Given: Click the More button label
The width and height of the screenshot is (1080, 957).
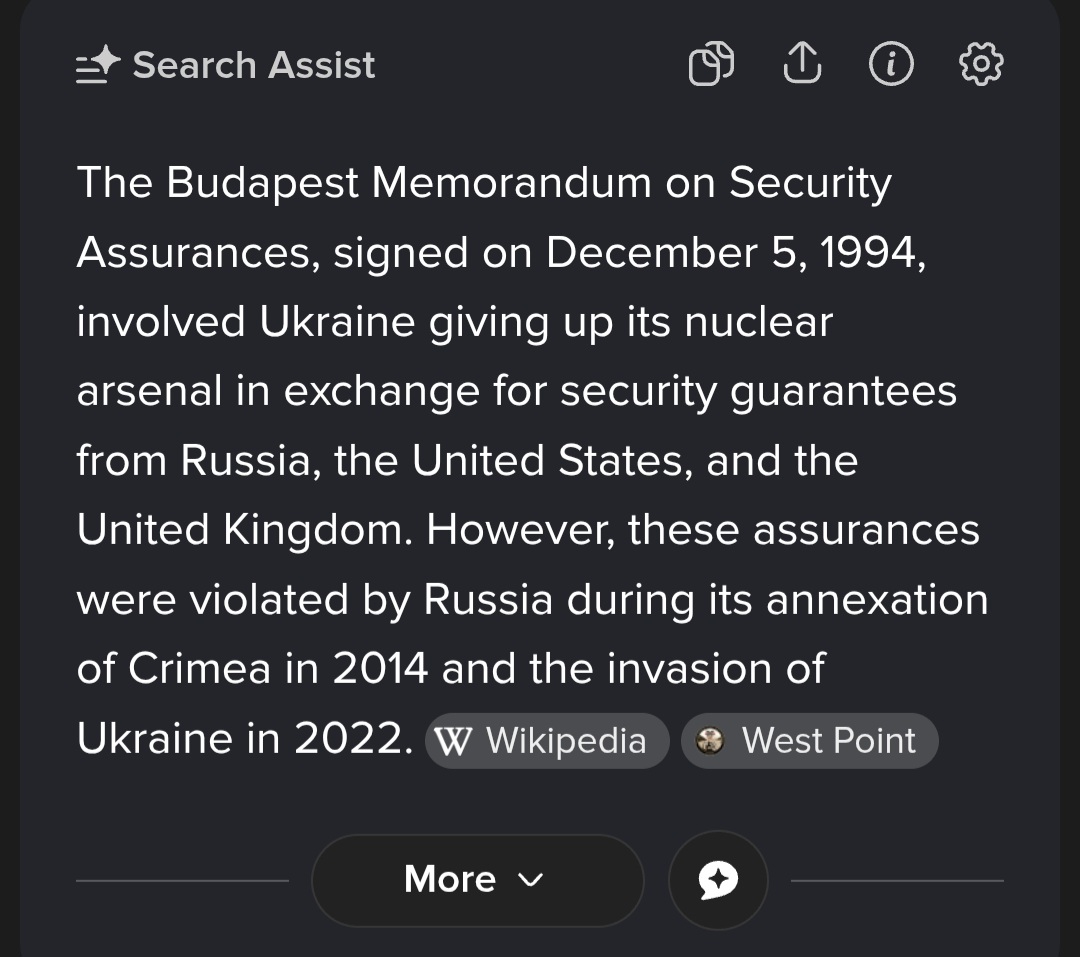Looking at the screenshot, I should [x=450, y=879].
